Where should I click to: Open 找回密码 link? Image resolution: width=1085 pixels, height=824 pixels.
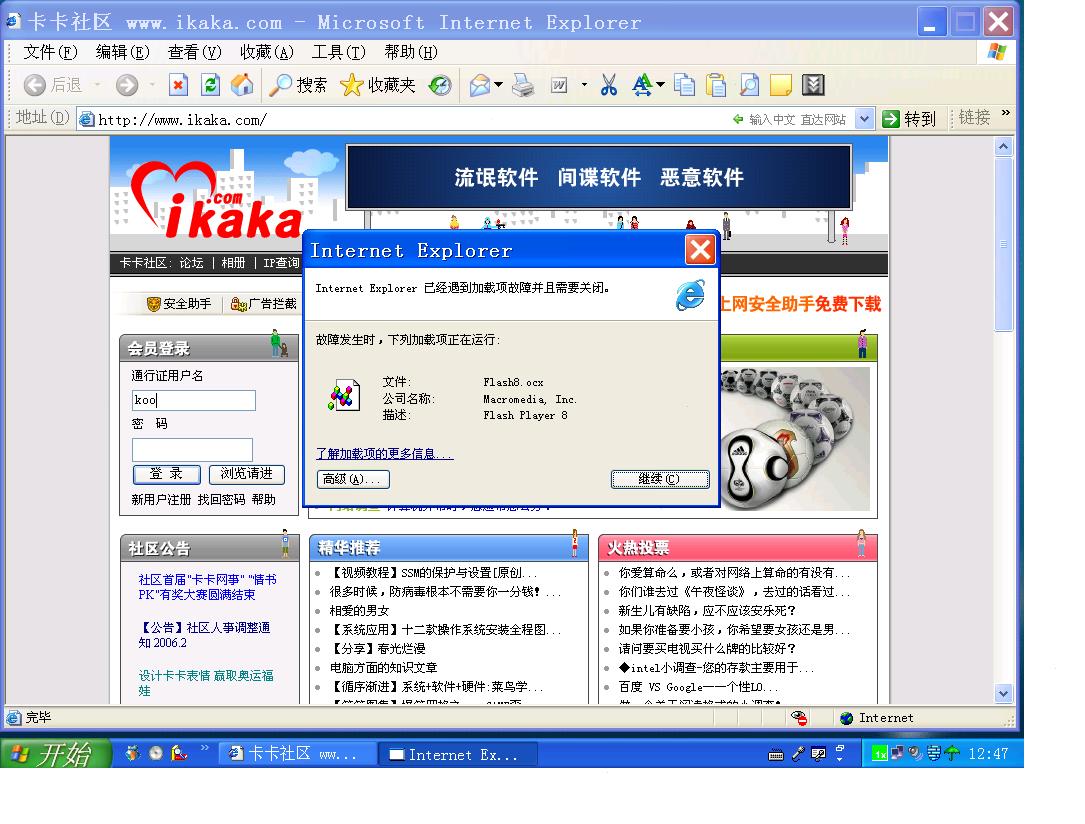coord(221,500)
